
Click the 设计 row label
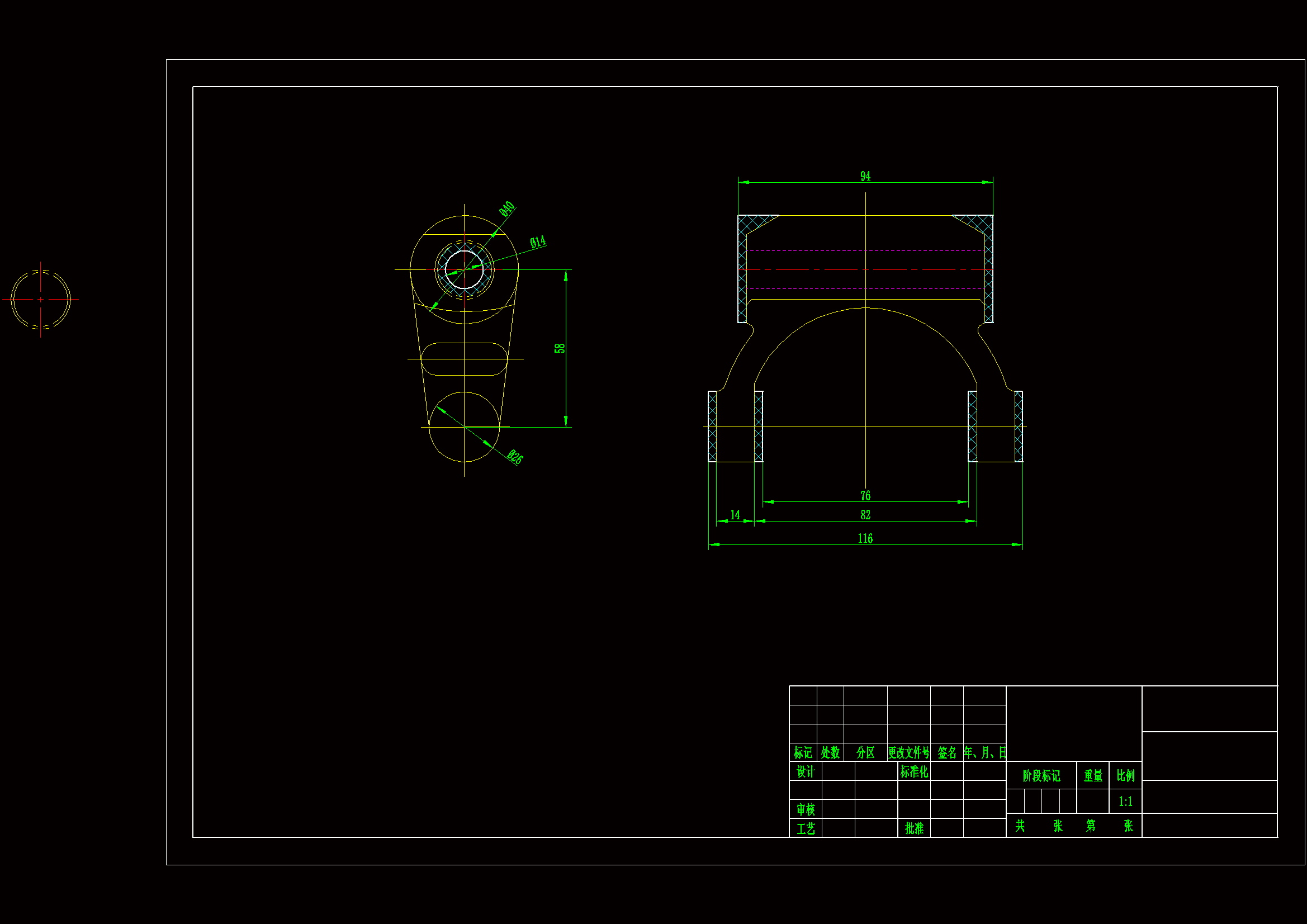click(805, 771)
